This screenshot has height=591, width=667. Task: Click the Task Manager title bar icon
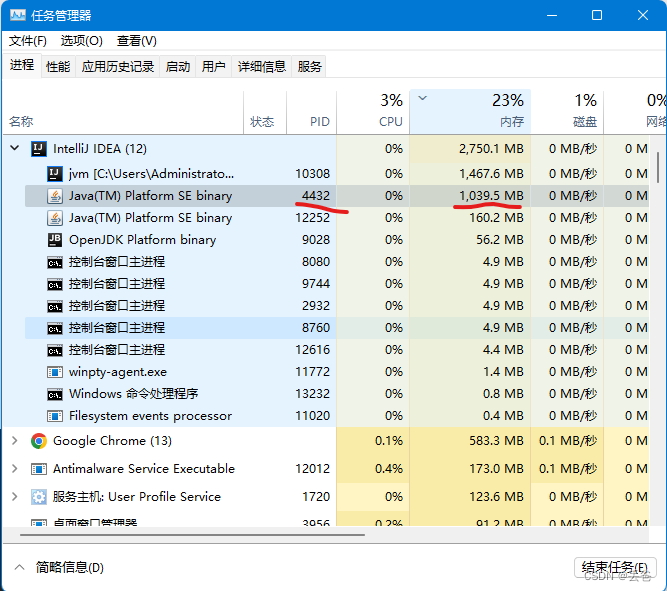click(17, 15)
